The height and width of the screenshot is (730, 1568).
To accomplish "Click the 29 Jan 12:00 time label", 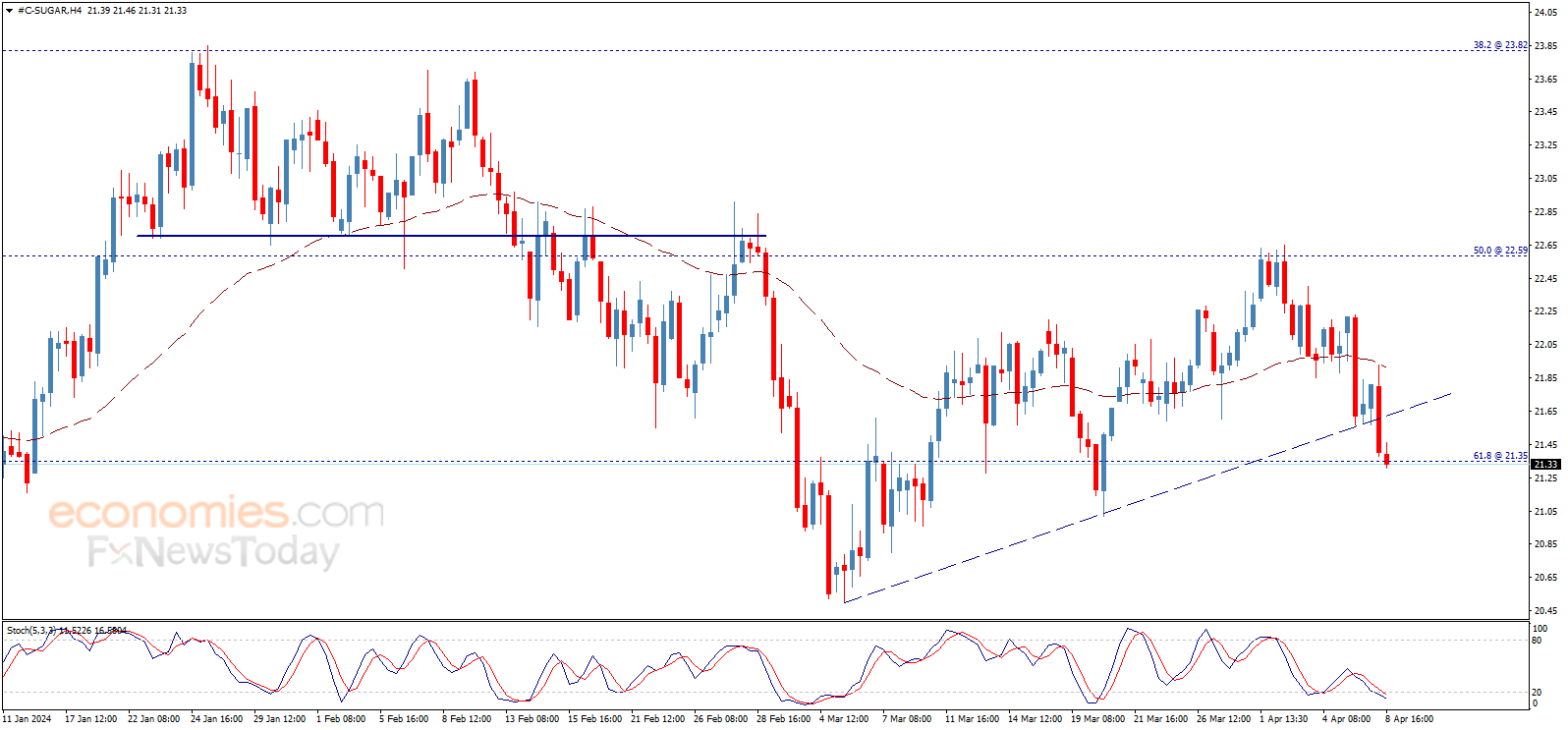I will coord(279,719).
